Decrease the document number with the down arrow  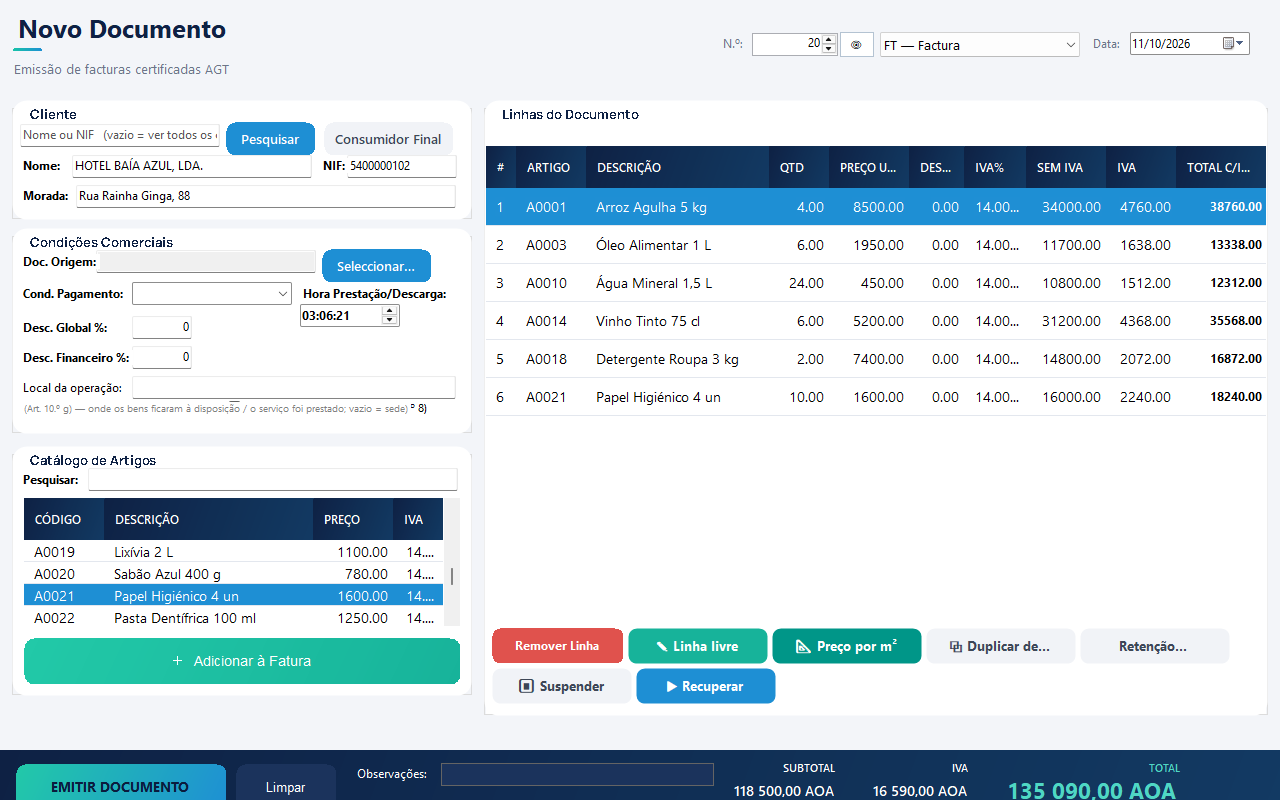coord(828,49)
